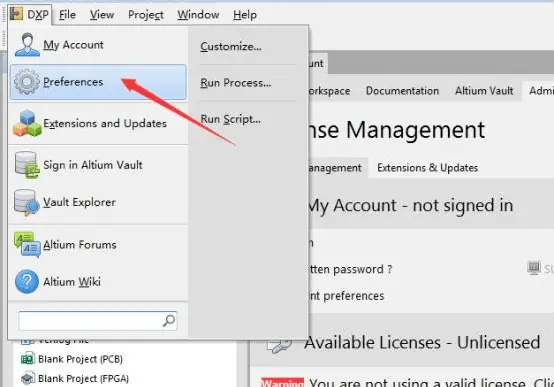
Task: Choose Preferences from the DXP menu
Action: tap(98, 82)
